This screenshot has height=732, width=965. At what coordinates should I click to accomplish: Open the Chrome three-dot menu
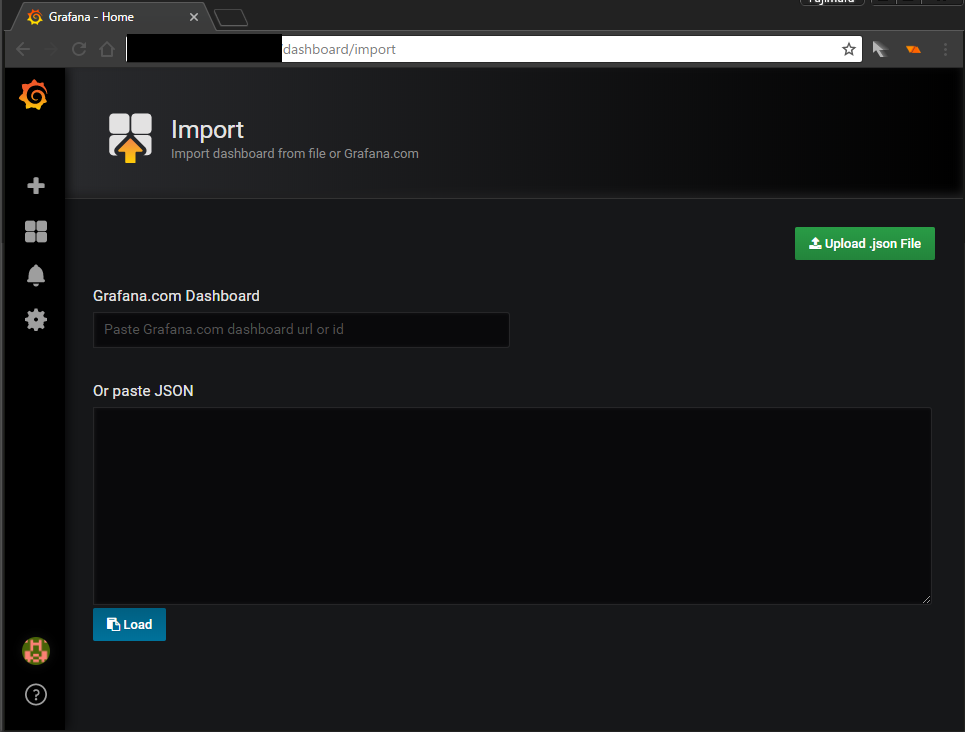coord(945,49)
